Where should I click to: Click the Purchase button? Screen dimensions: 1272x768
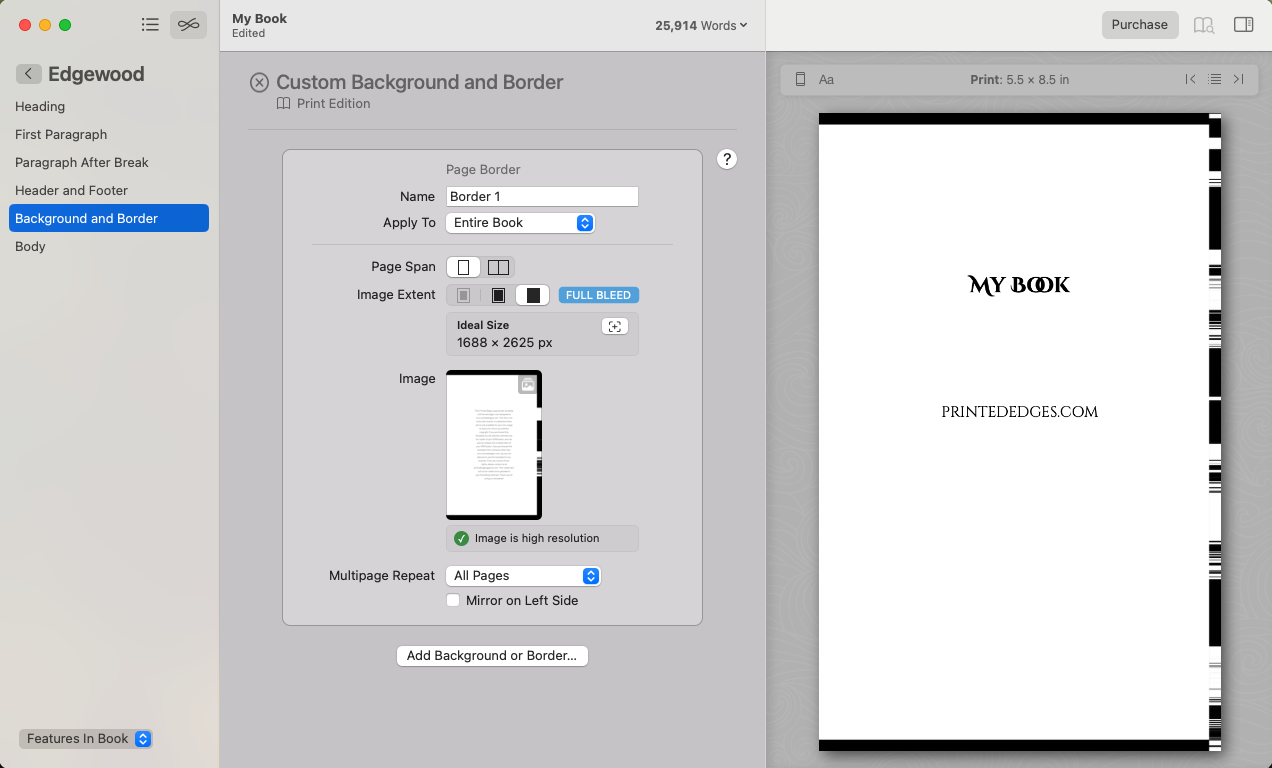point(1140,24)
